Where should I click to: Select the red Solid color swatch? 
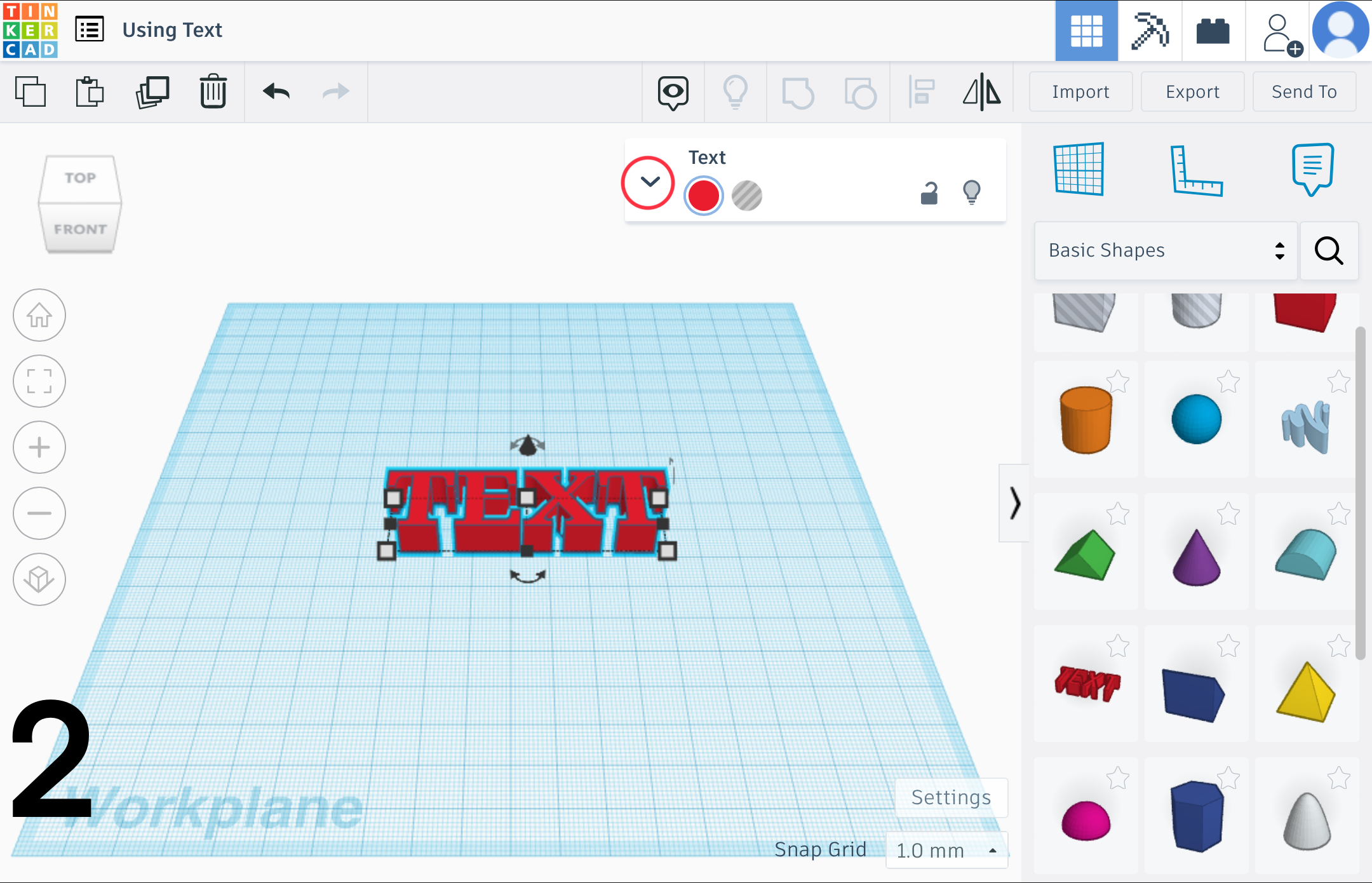pyautogui.click(x=704, y=196)
